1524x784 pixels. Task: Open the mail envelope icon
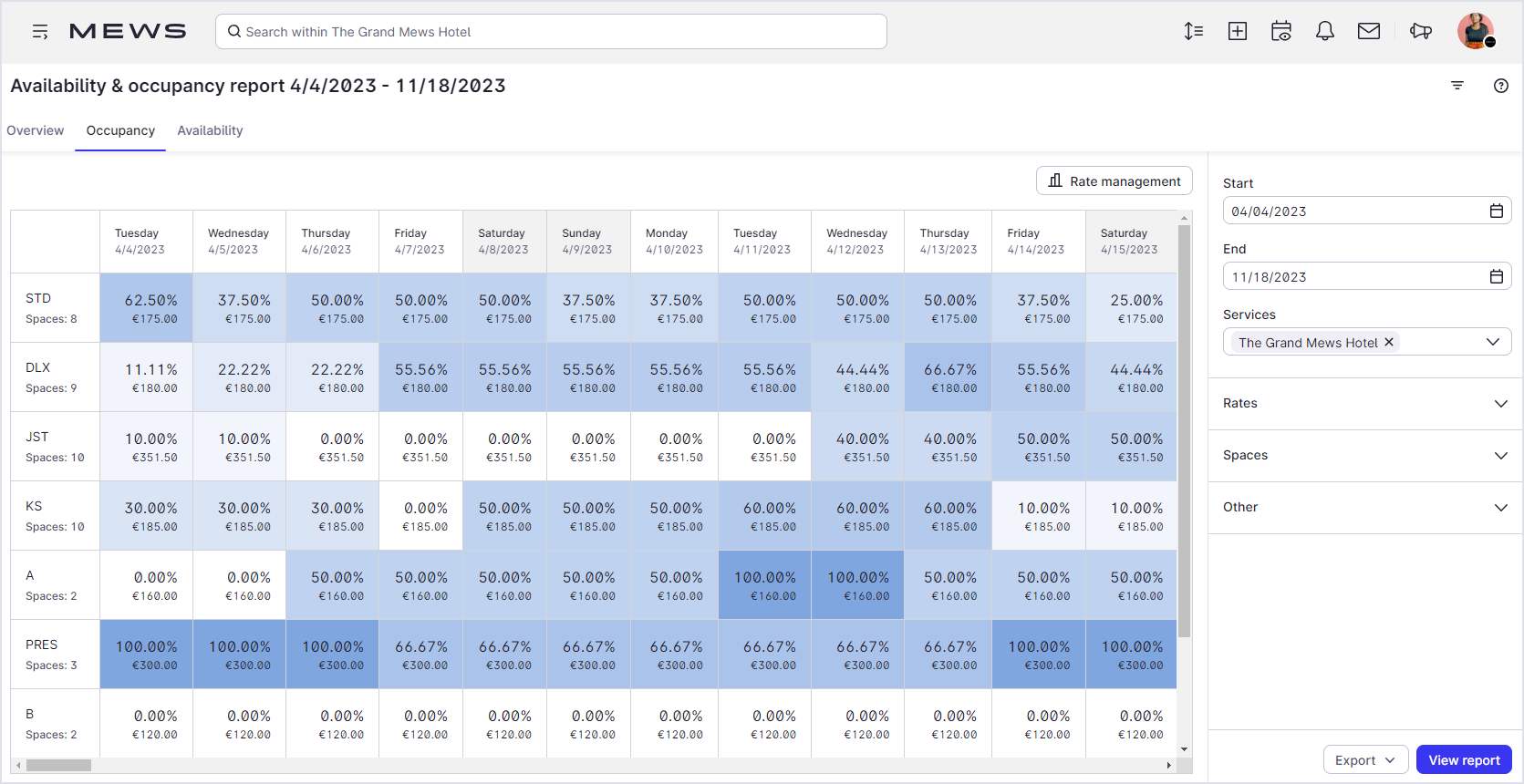pyautogui.click(x=1369, y=32)
